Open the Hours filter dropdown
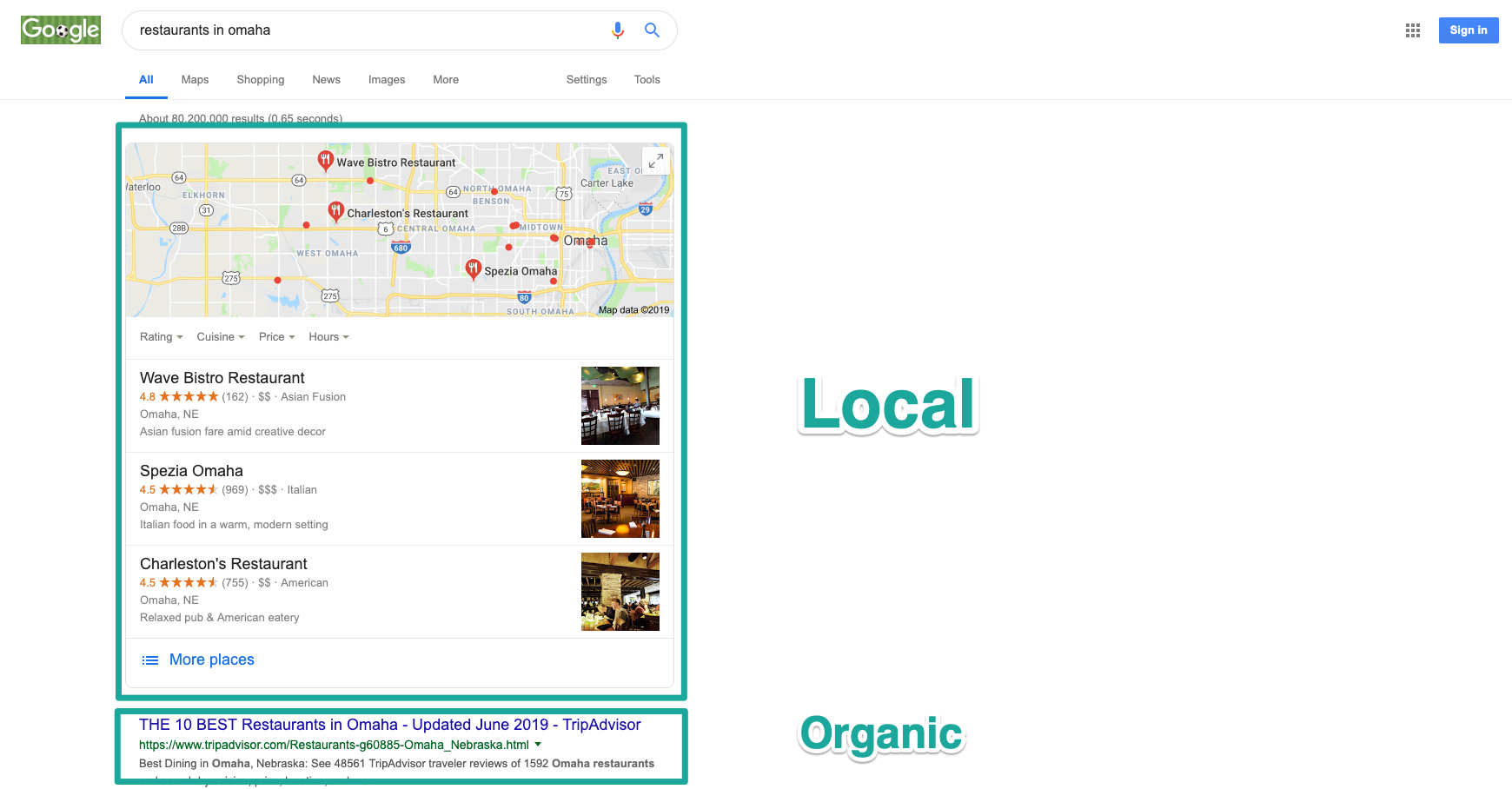The height and width of the screenshot is (789, 1512). pos(328,337)
